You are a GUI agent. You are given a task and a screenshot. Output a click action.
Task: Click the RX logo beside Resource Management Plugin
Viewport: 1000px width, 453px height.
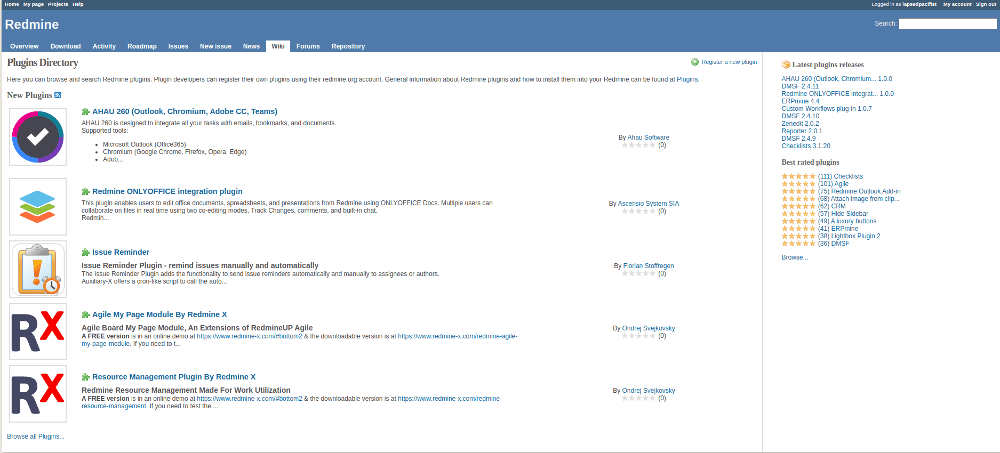pyautogui.click(x=38, y=394)
